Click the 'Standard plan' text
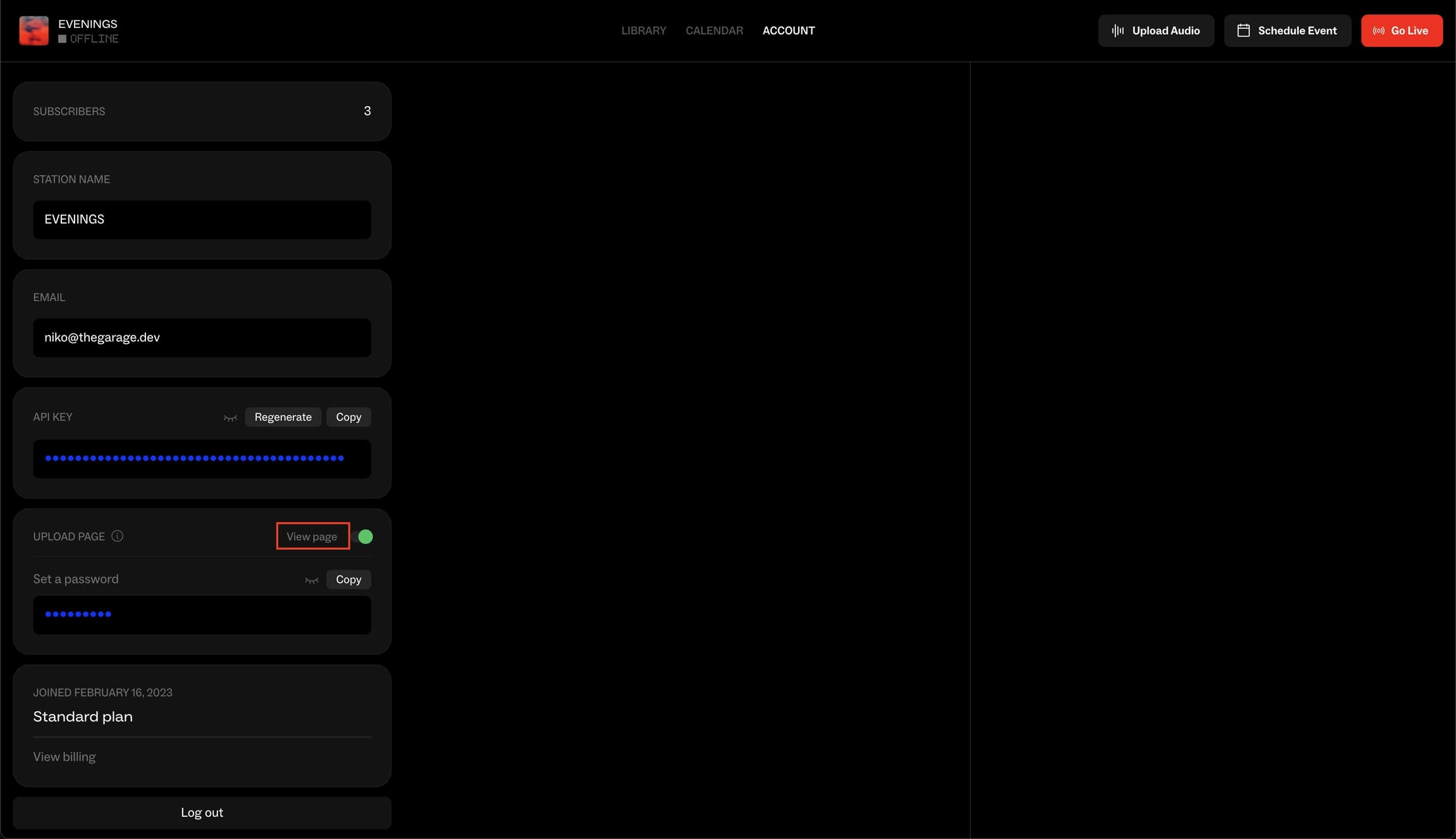Image resolution: width=1456 pixels, height=839 pixels. coord(83,716)
